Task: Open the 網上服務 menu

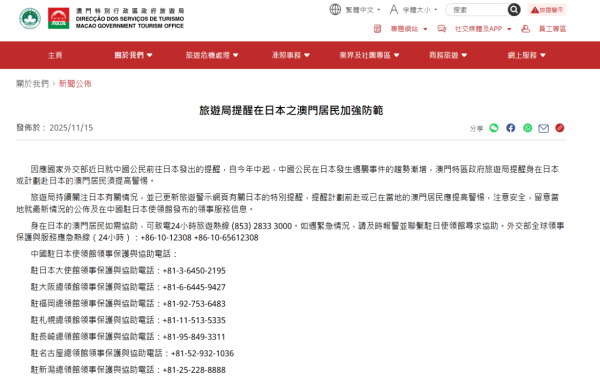Action: [x=527, y=55]
